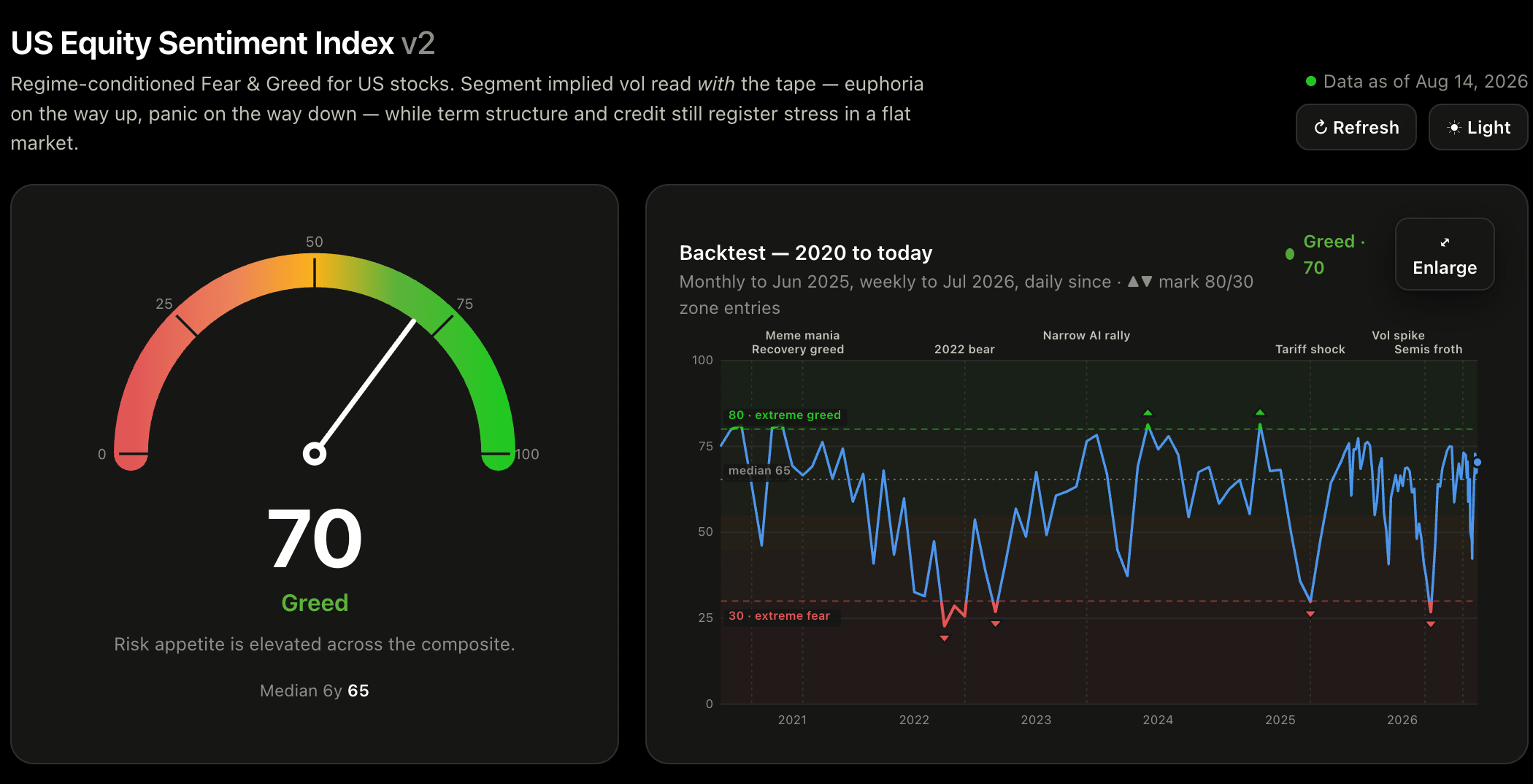This screenshot has width=1533, height=784.
Task: Click red down-triangle marker at Tariff shock
Action: point(1310,614)
